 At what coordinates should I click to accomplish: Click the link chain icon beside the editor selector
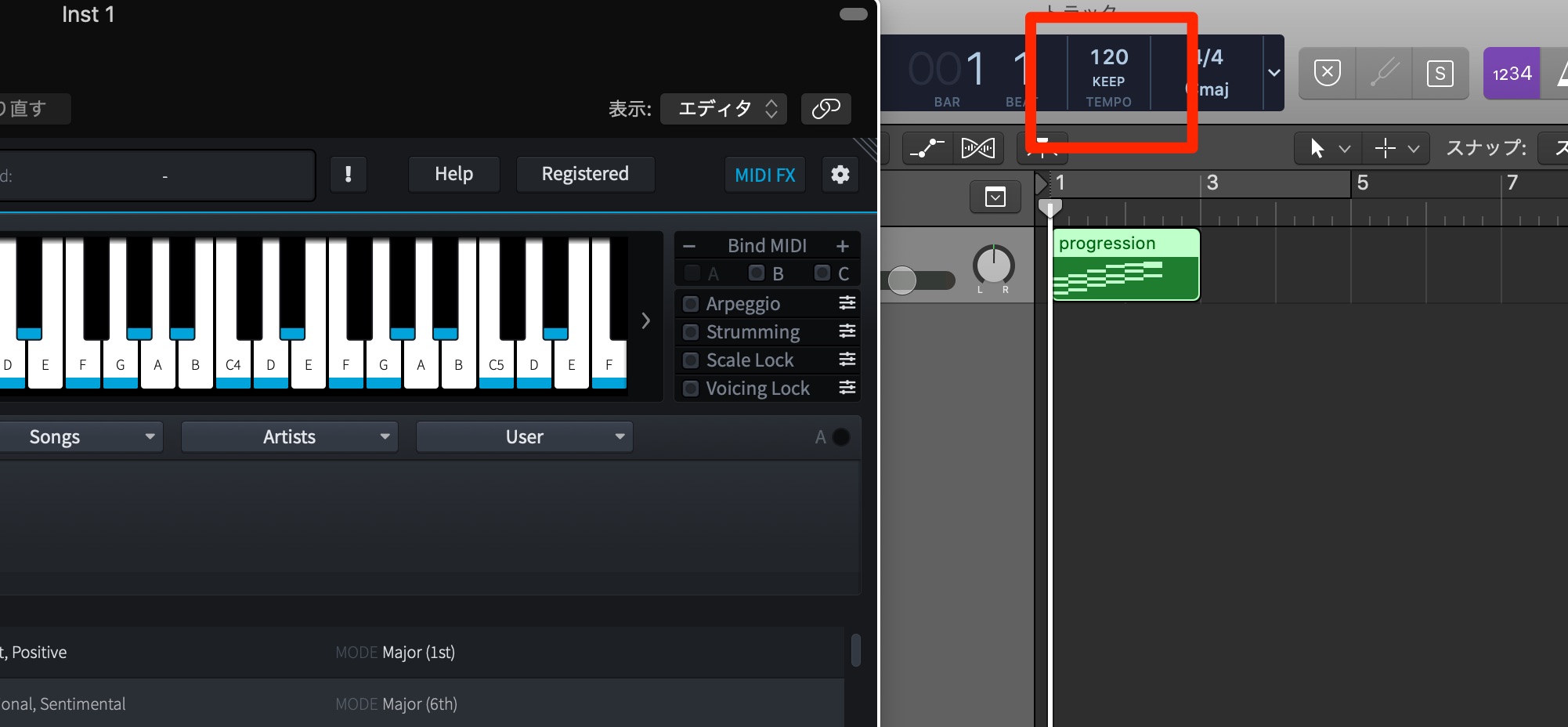(826, 108)
